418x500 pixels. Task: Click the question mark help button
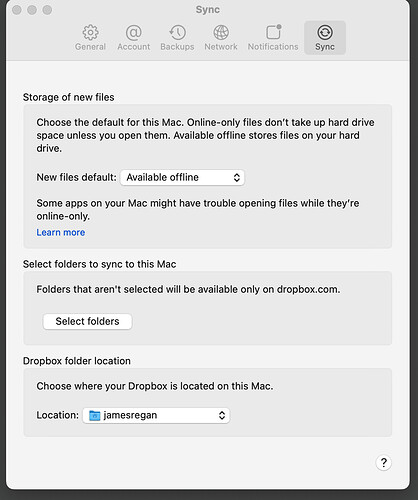[x=384, y=463]
